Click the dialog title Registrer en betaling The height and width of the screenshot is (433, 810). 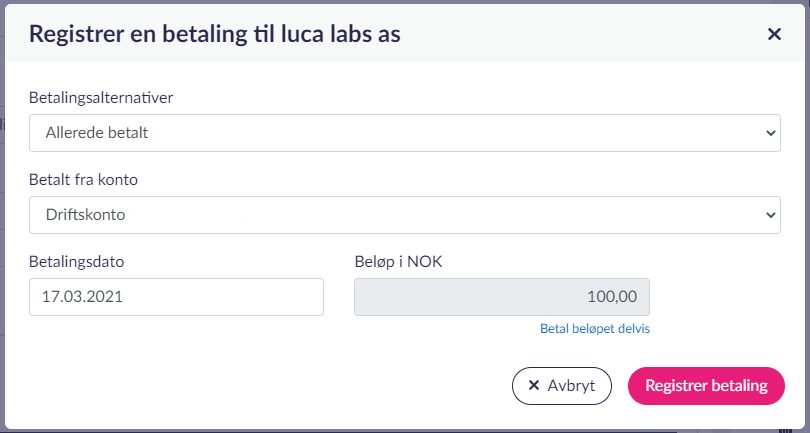tap(215, 34)
